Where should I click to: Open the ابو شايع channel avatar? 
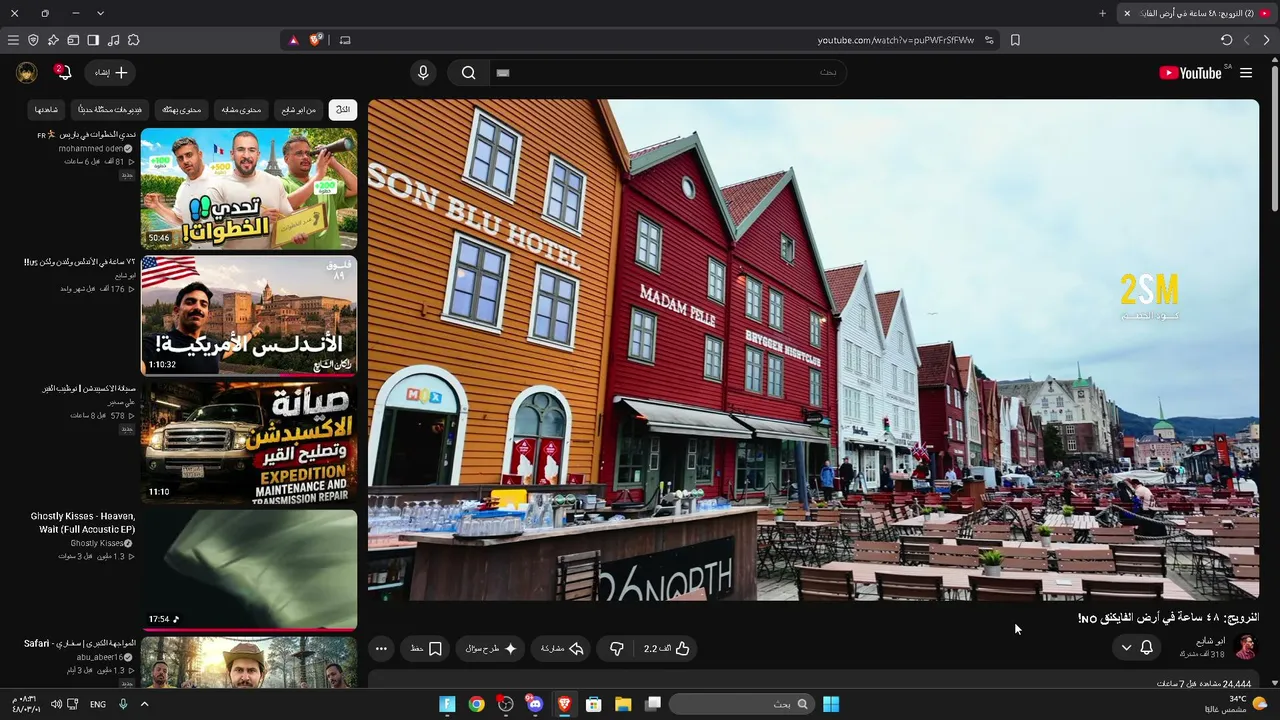[1245, 647]
